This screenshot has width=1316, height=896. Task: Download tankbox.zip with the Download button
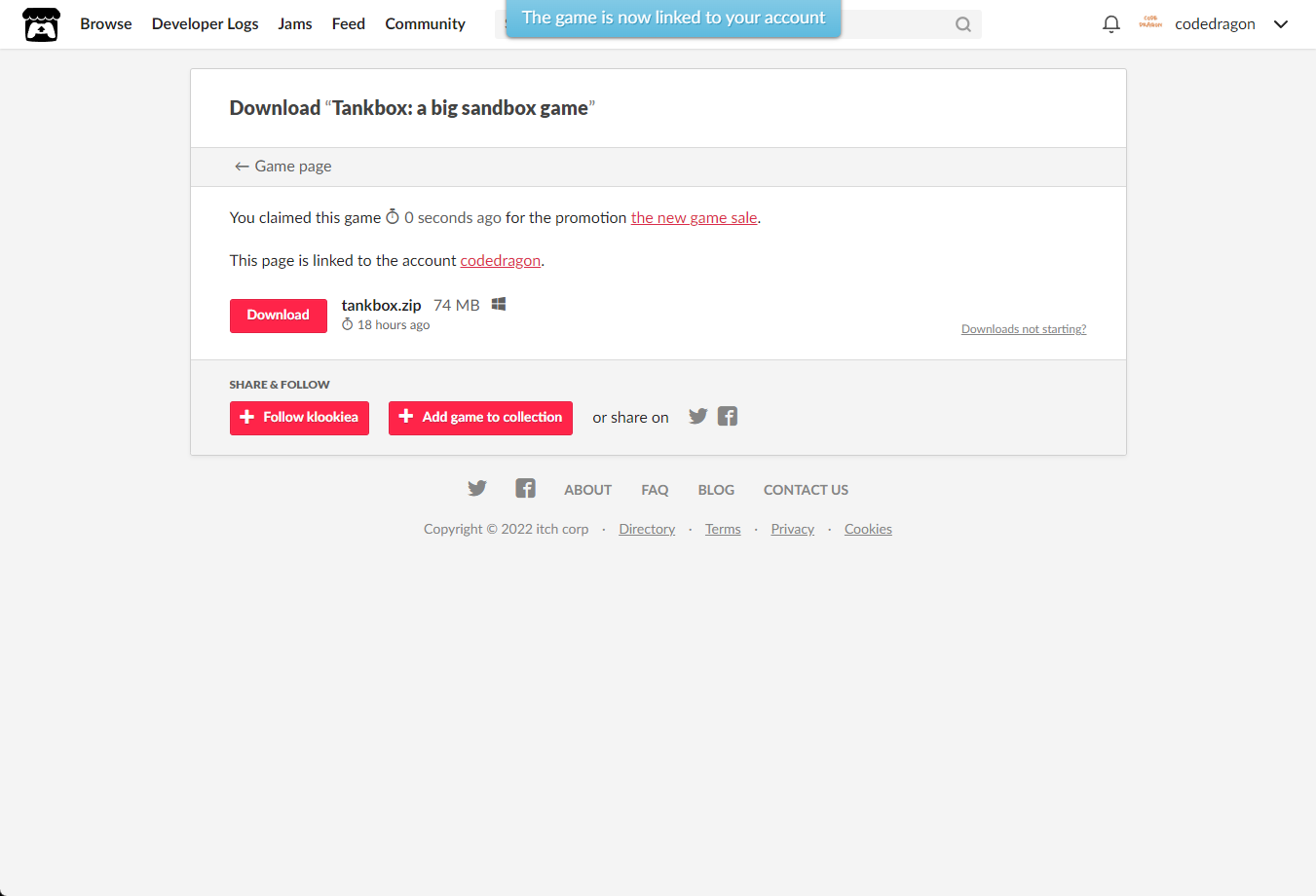(279, 316)
